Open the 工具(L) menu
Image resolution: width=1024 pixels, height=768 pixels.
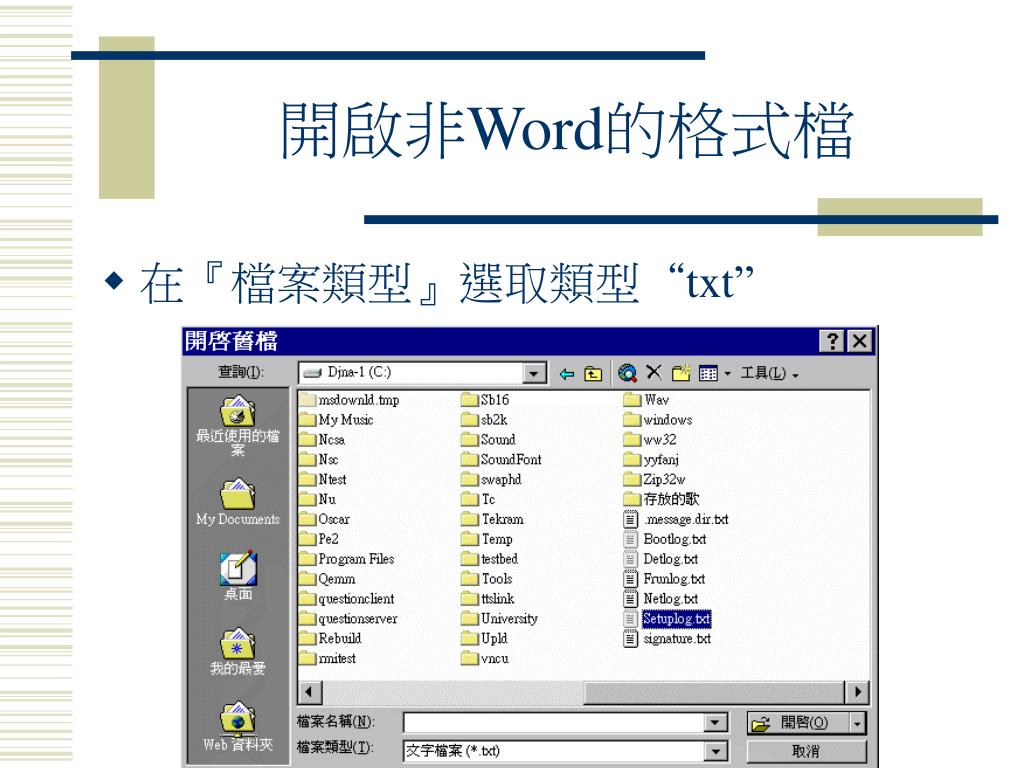(x=769, y=374)
